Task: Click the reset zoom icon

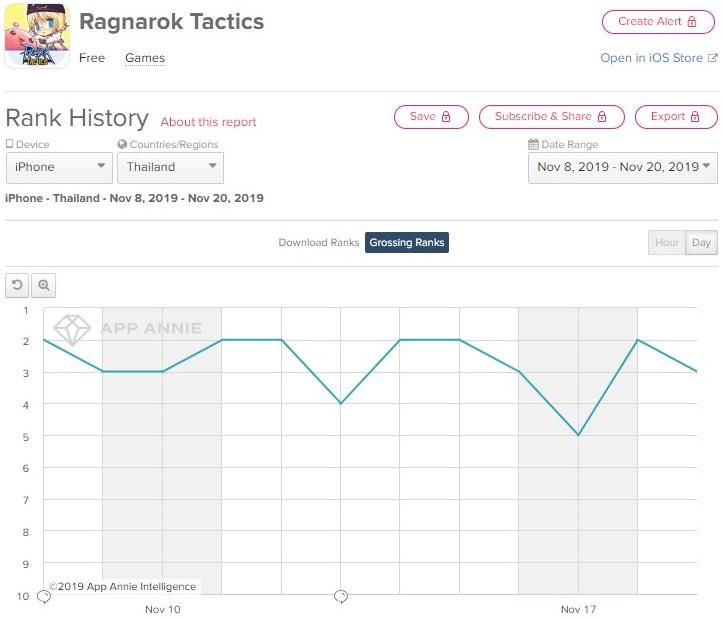Action: pyautogui.click(x=17, y=285)
